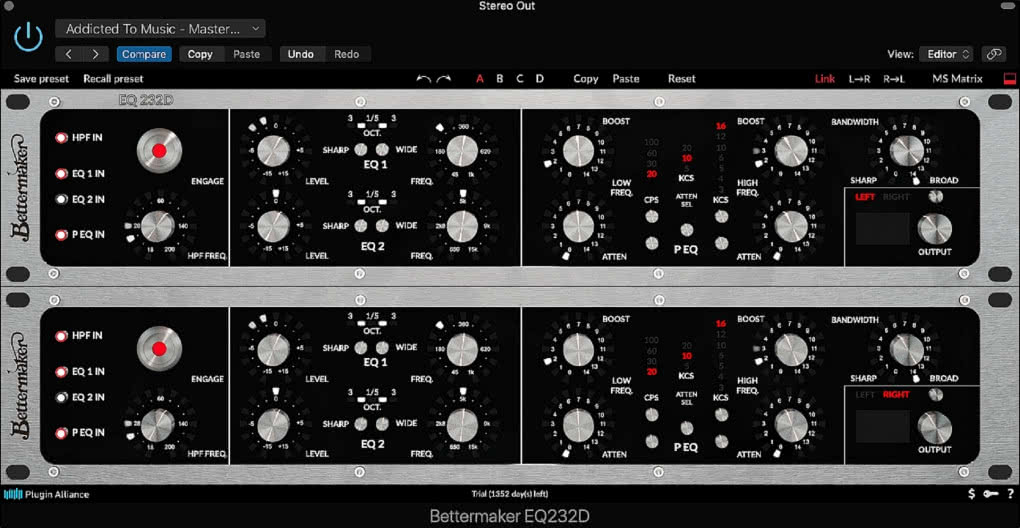Toggle P EQ IN on the top unit
Image resolution: width=1020 pixels, height=528 pixels.
[62, 235]
